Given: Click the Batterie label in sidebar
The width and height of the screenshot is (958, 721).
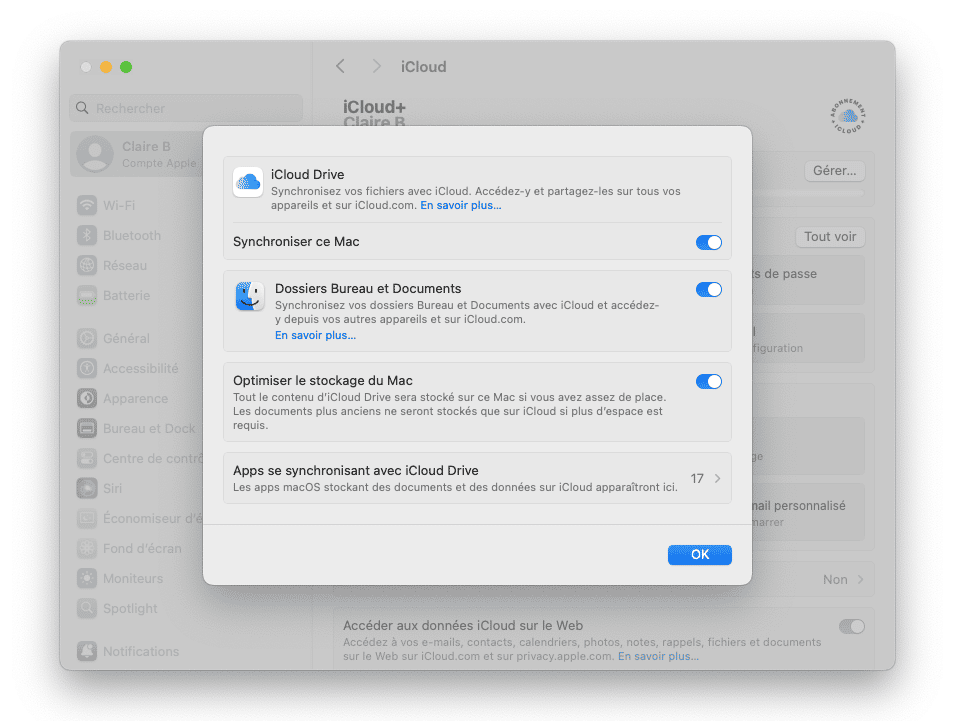Looking at the screenshot, I should point(126,295).
